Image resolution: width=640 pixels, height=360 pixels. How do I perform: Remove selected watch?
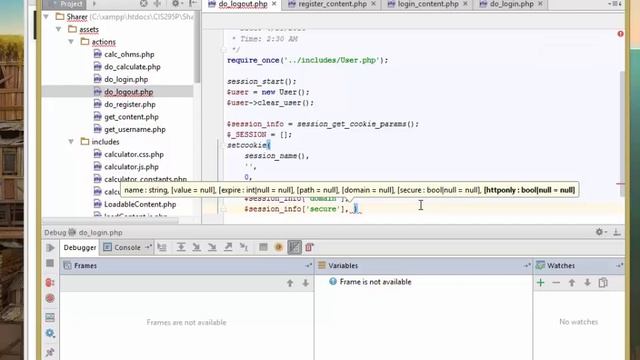click(556, 282)
